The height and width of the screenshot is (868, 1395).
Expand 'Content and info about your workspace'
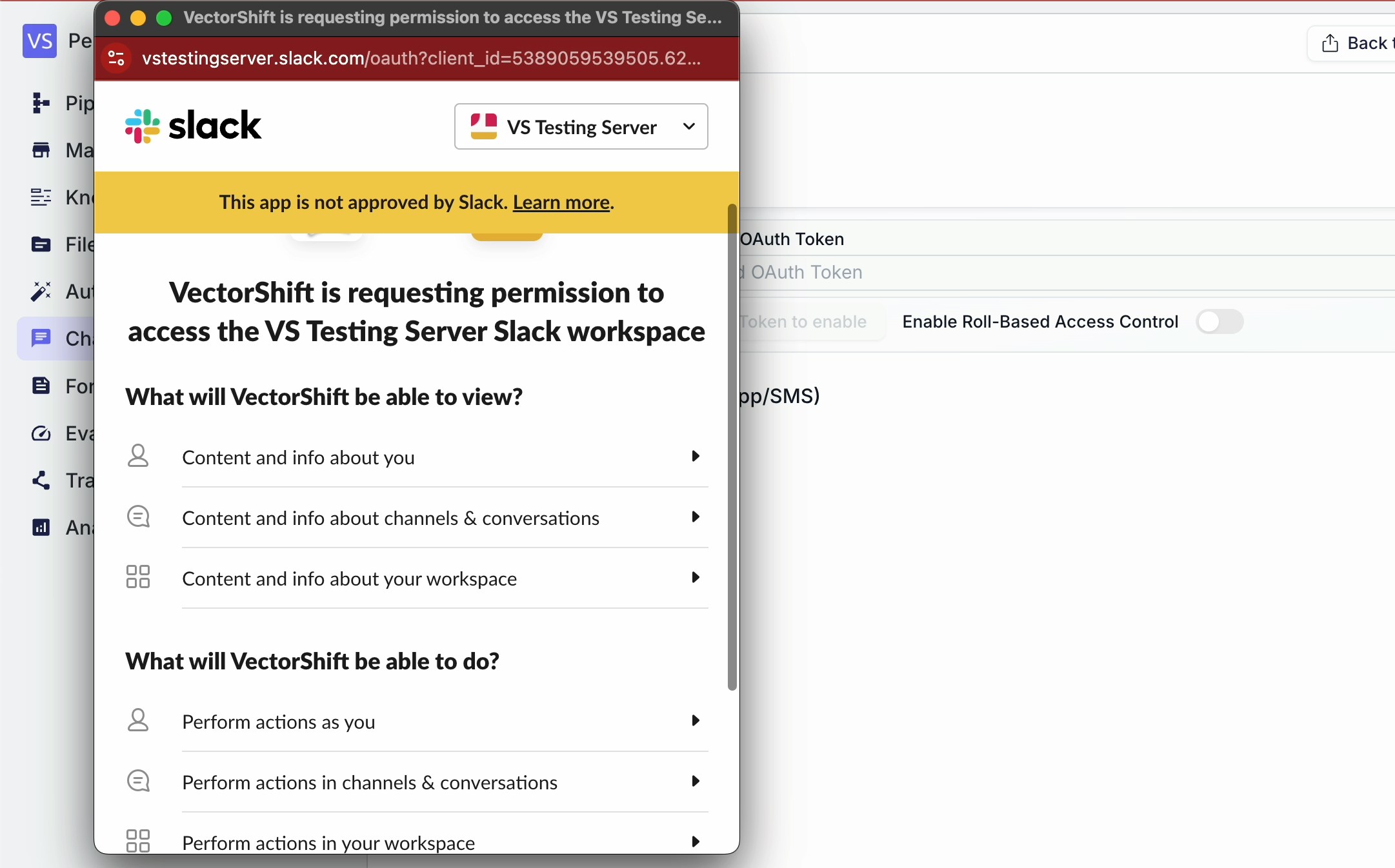(696, 578)
